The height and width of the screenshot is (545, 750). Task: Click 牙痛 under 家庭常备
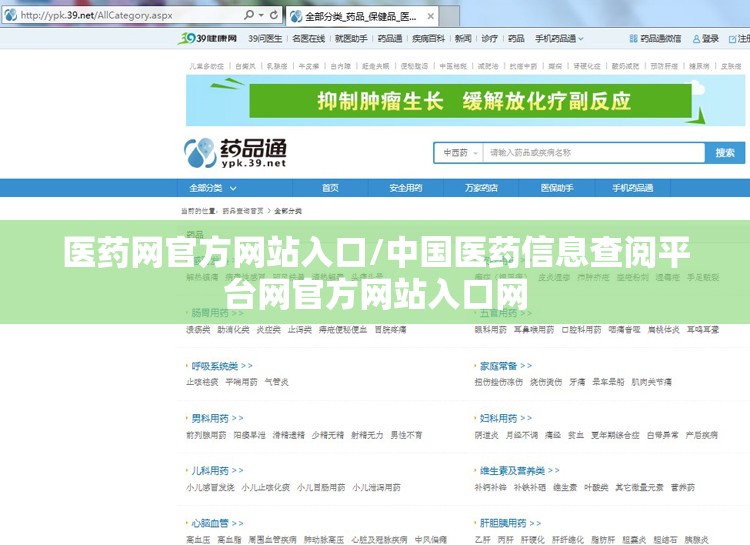tap(577, 382)
